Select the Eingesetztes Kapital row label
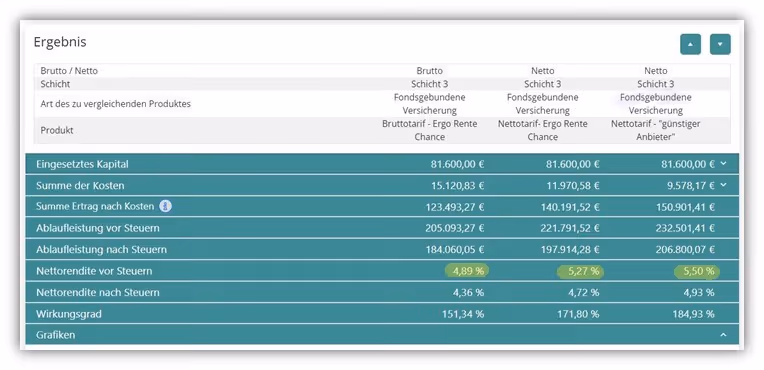764x370 pixels. coord(82,164)
